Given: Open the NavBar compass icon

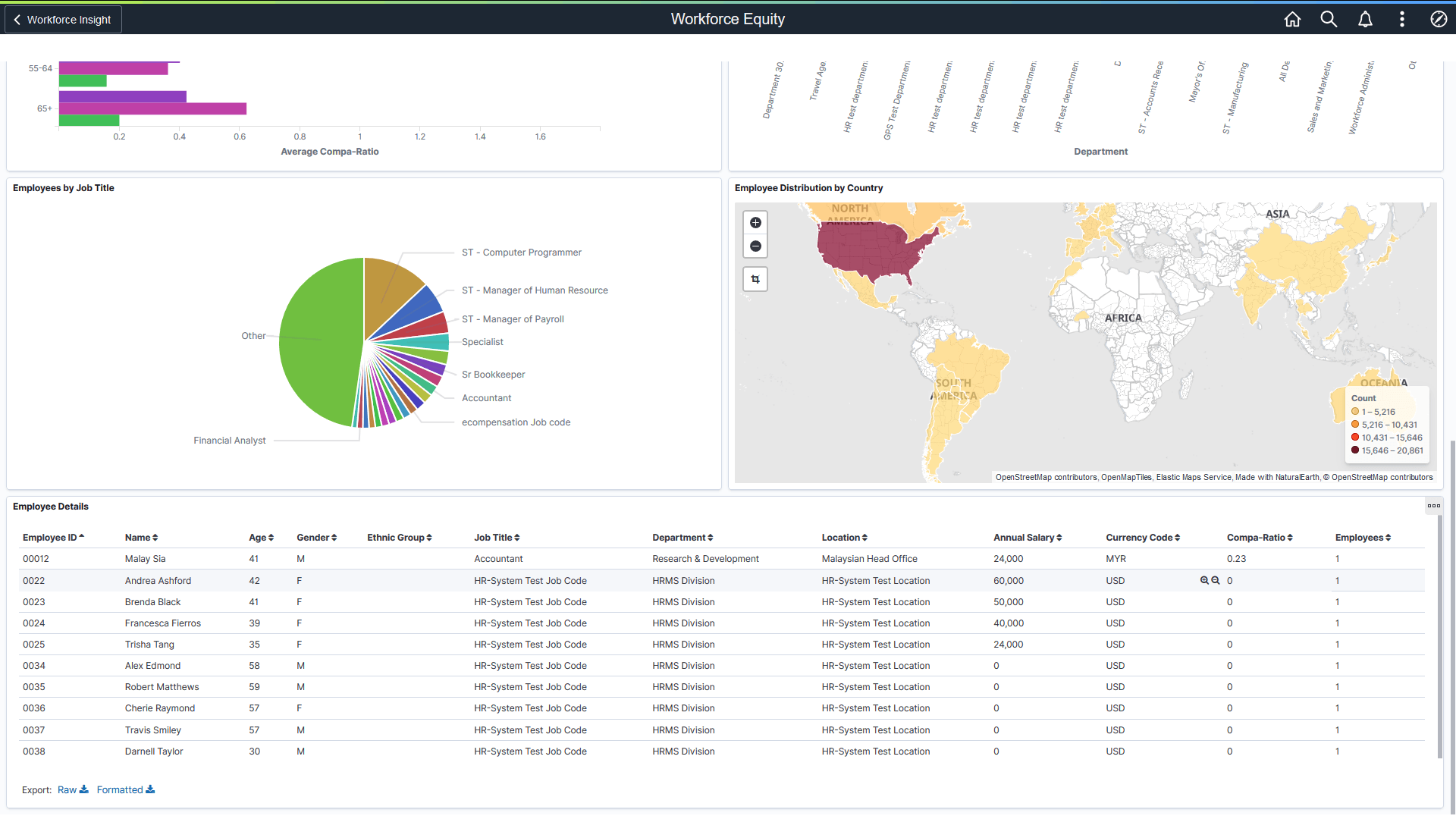Looking at the screenshot, I should point(1438,19).
